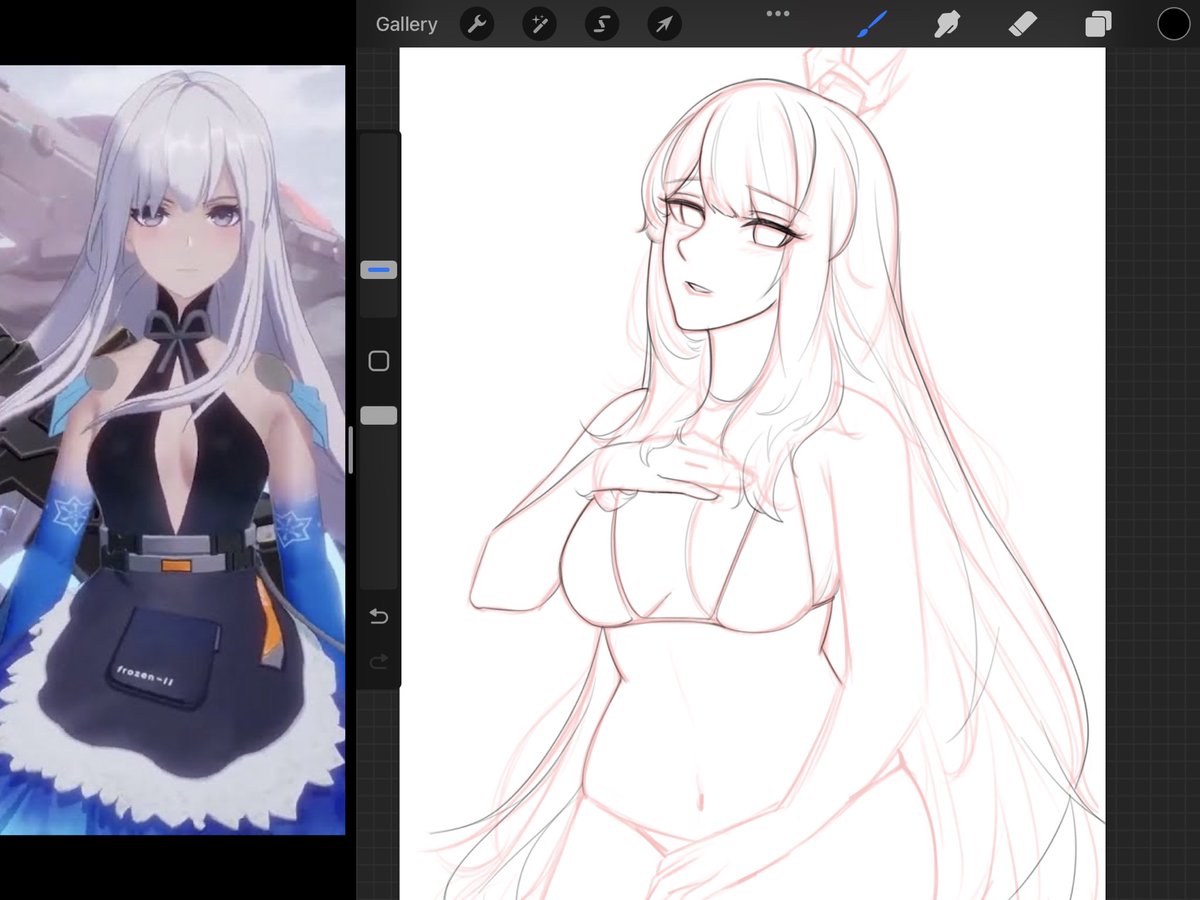Screen dimensions: 1200x900
Task: Redo the last undone stroke
Action: click(x=379, y=661)
